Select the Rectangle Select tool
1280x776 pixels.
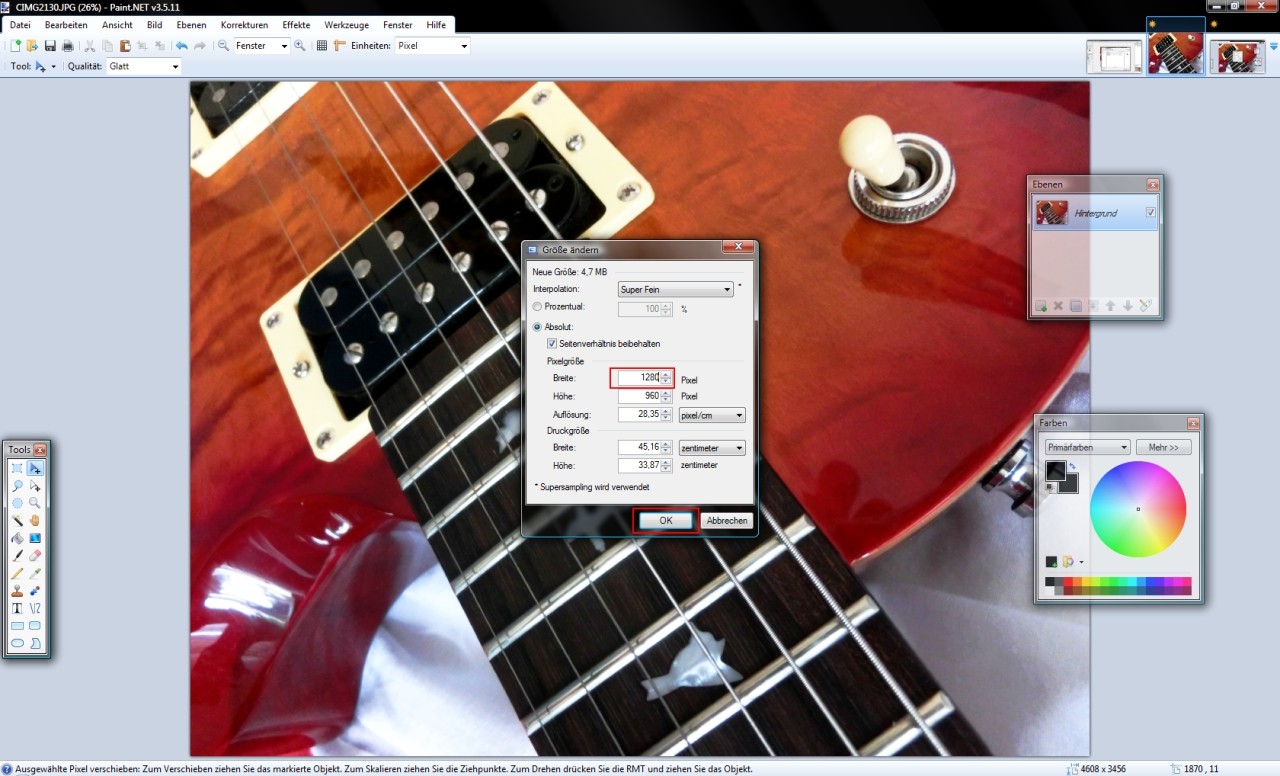click(x=17, y=468)
